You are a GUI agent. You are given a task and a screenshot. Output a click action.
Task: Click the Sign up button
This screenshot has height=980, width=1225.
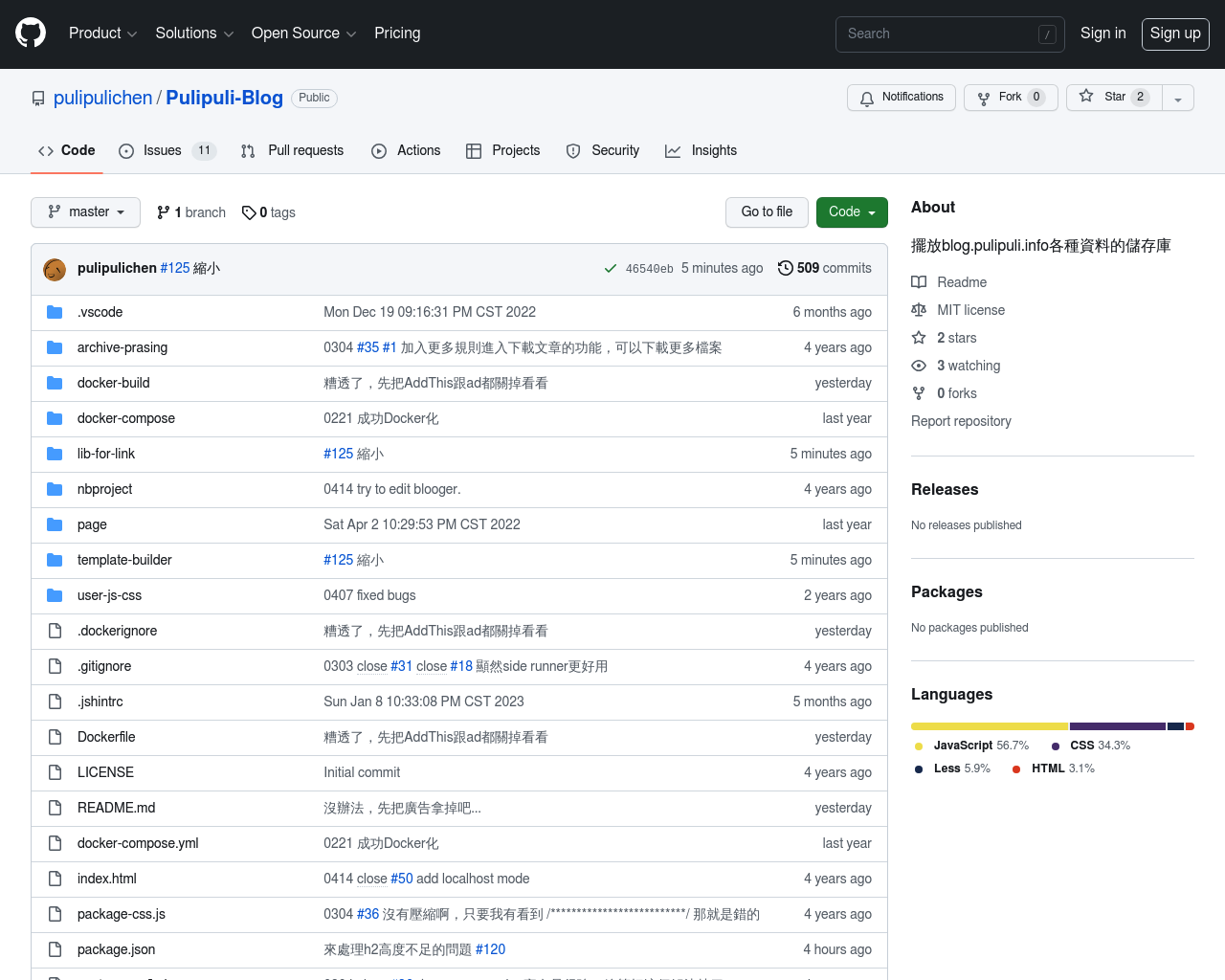1175,33
